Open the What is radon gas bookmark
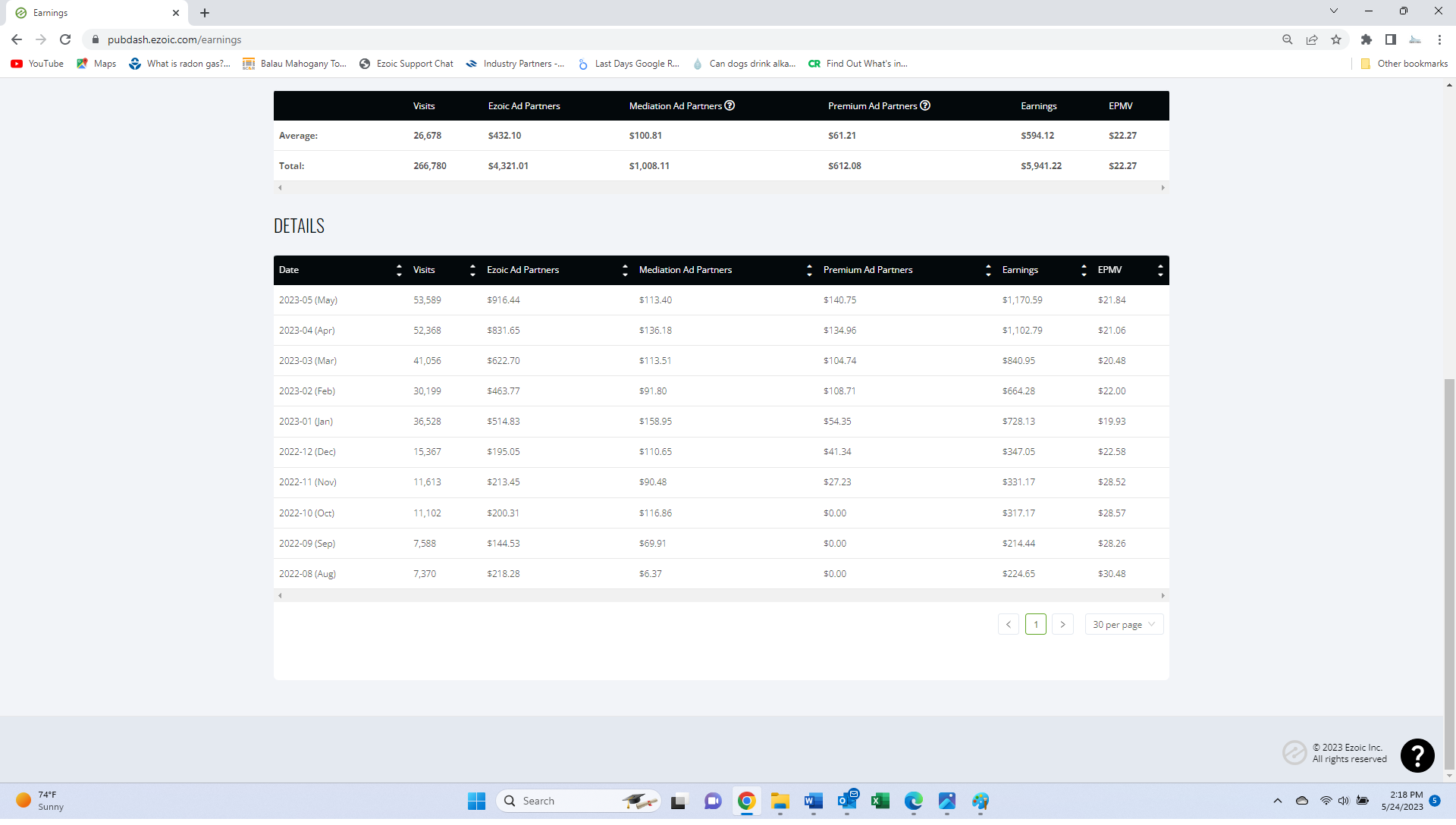This screenshot has height=825, width=1456. (180, 64)
